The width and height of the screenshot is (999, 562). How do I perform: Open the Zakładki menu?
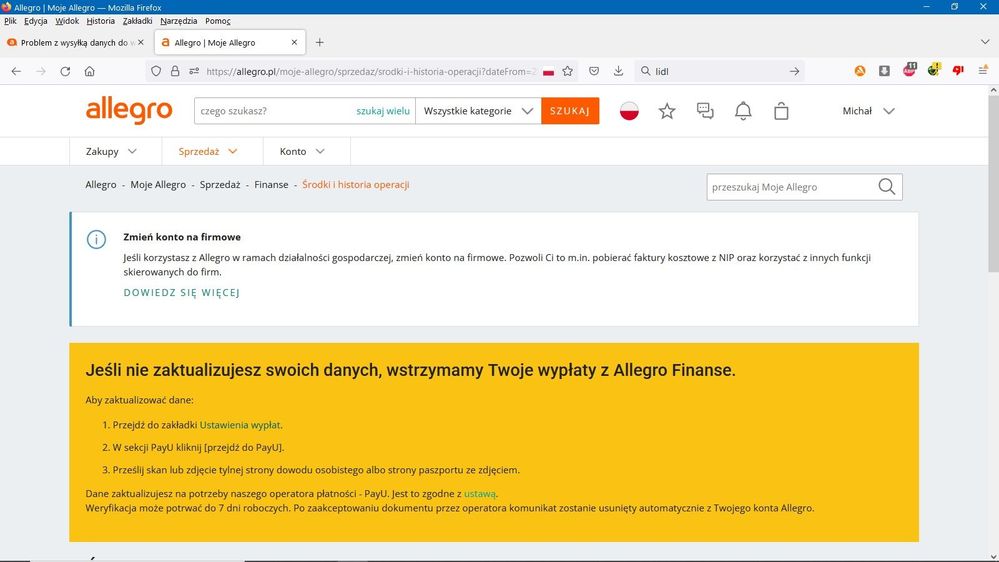pyautogui.click(x=138, y=21)
